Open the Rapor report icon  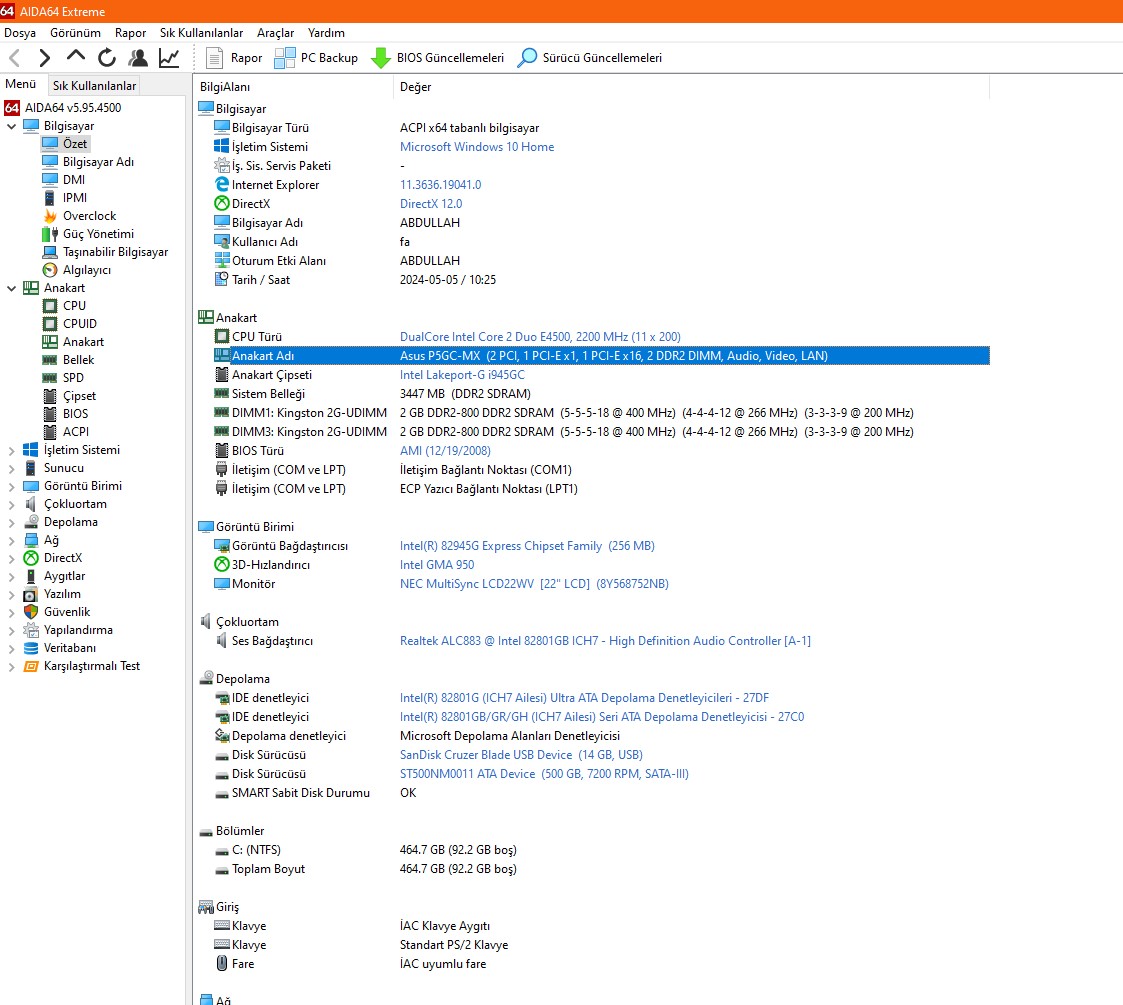pyautogui.click(x=215, y=58)
